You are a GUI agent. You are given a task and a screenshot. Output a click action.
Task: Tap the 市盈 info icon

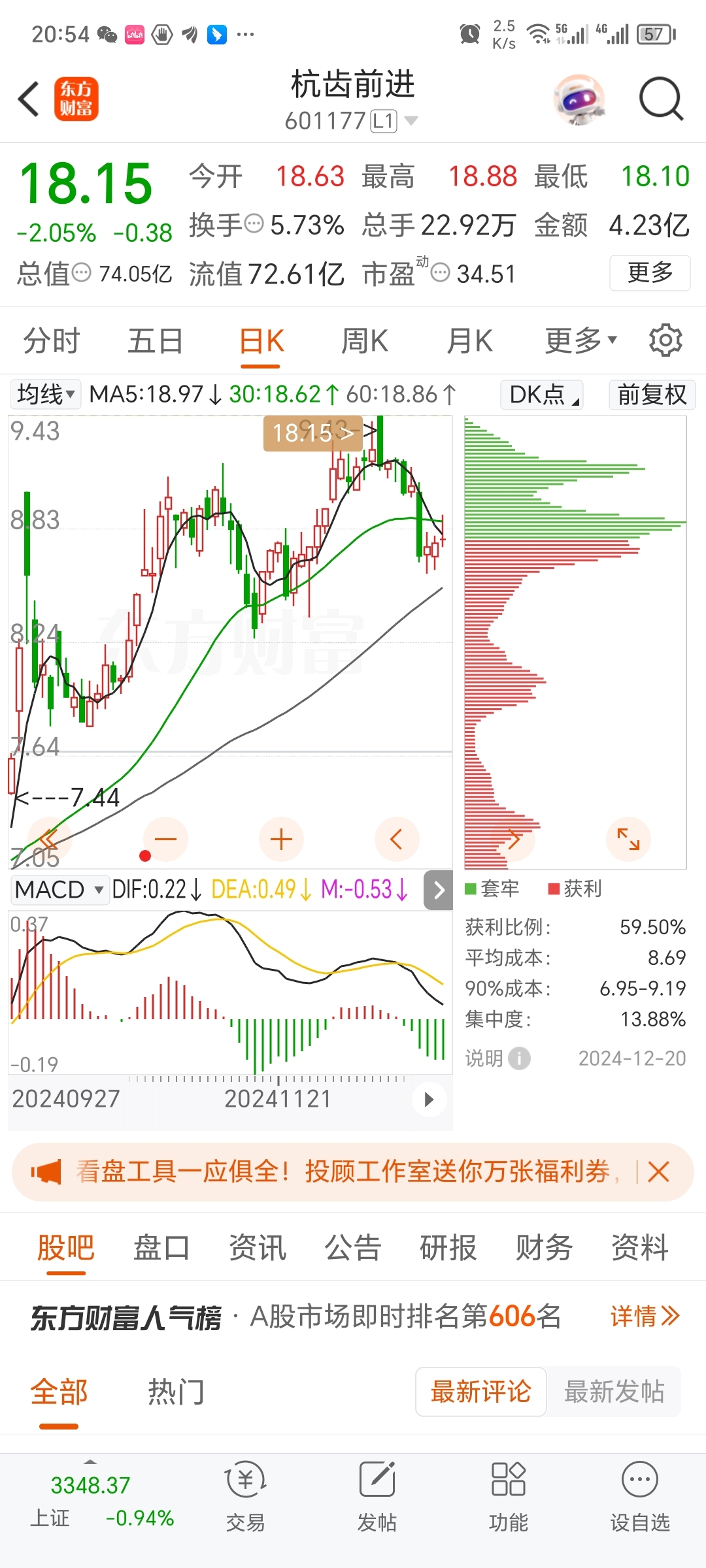click(x=441, y=273)
